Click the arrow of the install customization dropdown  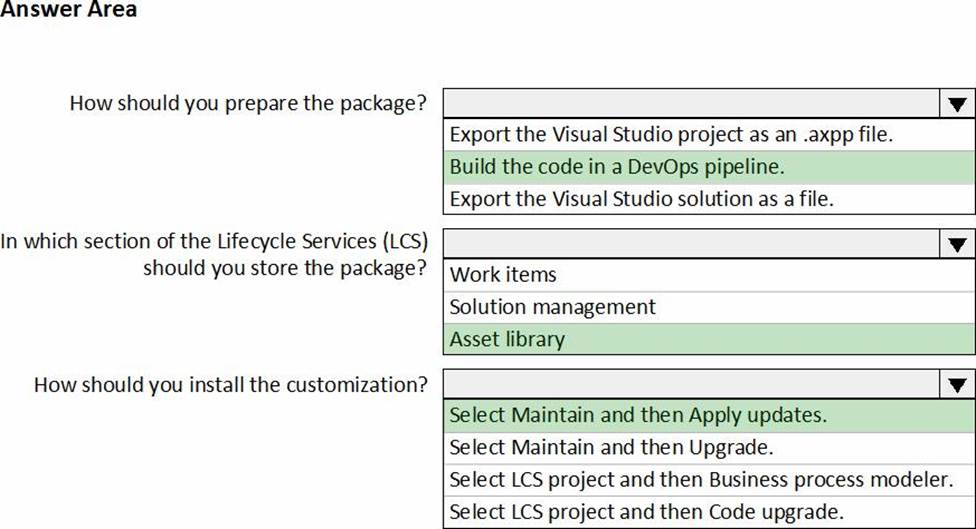click(956, 384)
